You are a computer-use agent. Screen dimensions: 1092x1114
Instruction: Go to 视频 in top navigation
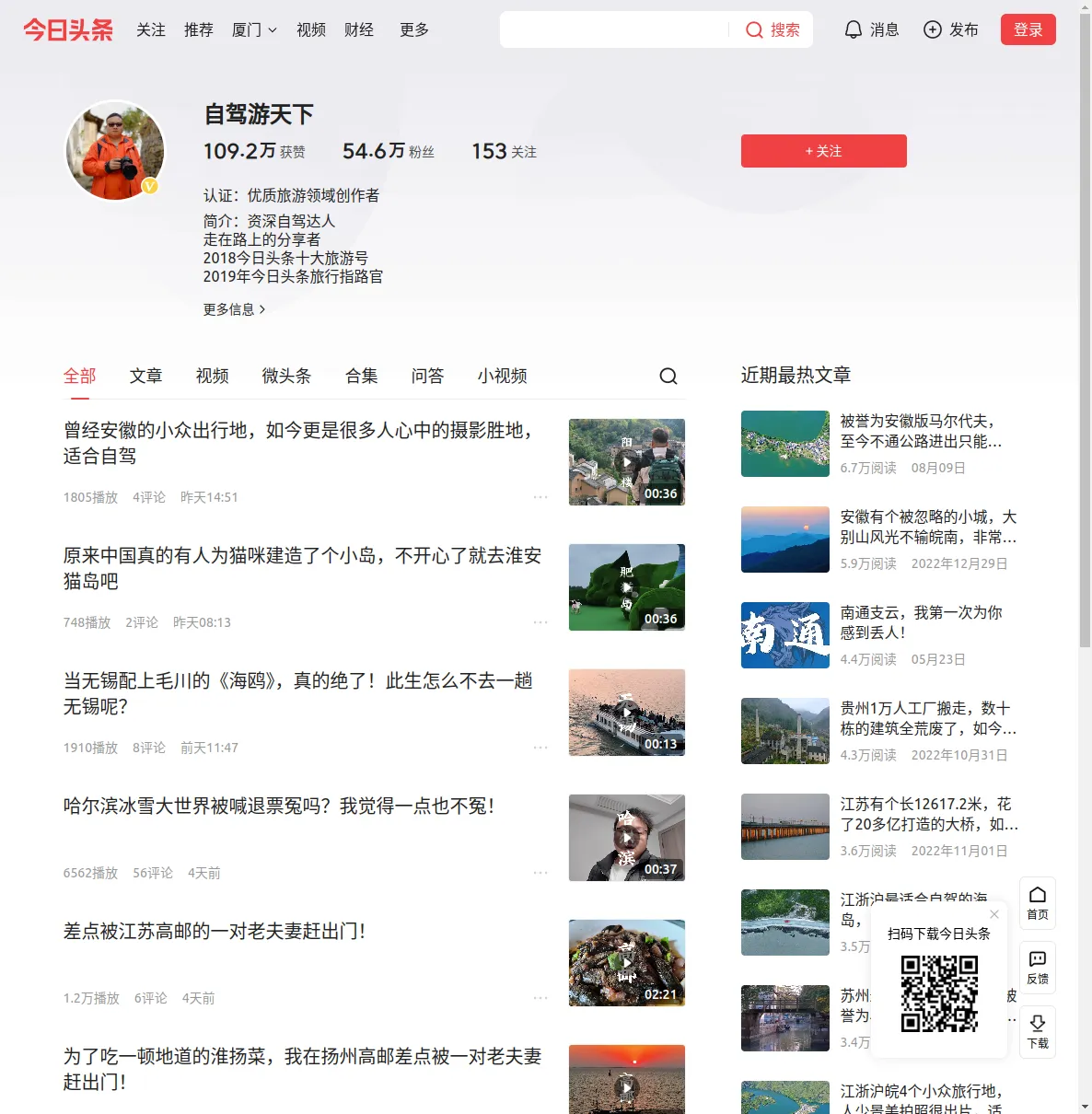pos(311,29)
